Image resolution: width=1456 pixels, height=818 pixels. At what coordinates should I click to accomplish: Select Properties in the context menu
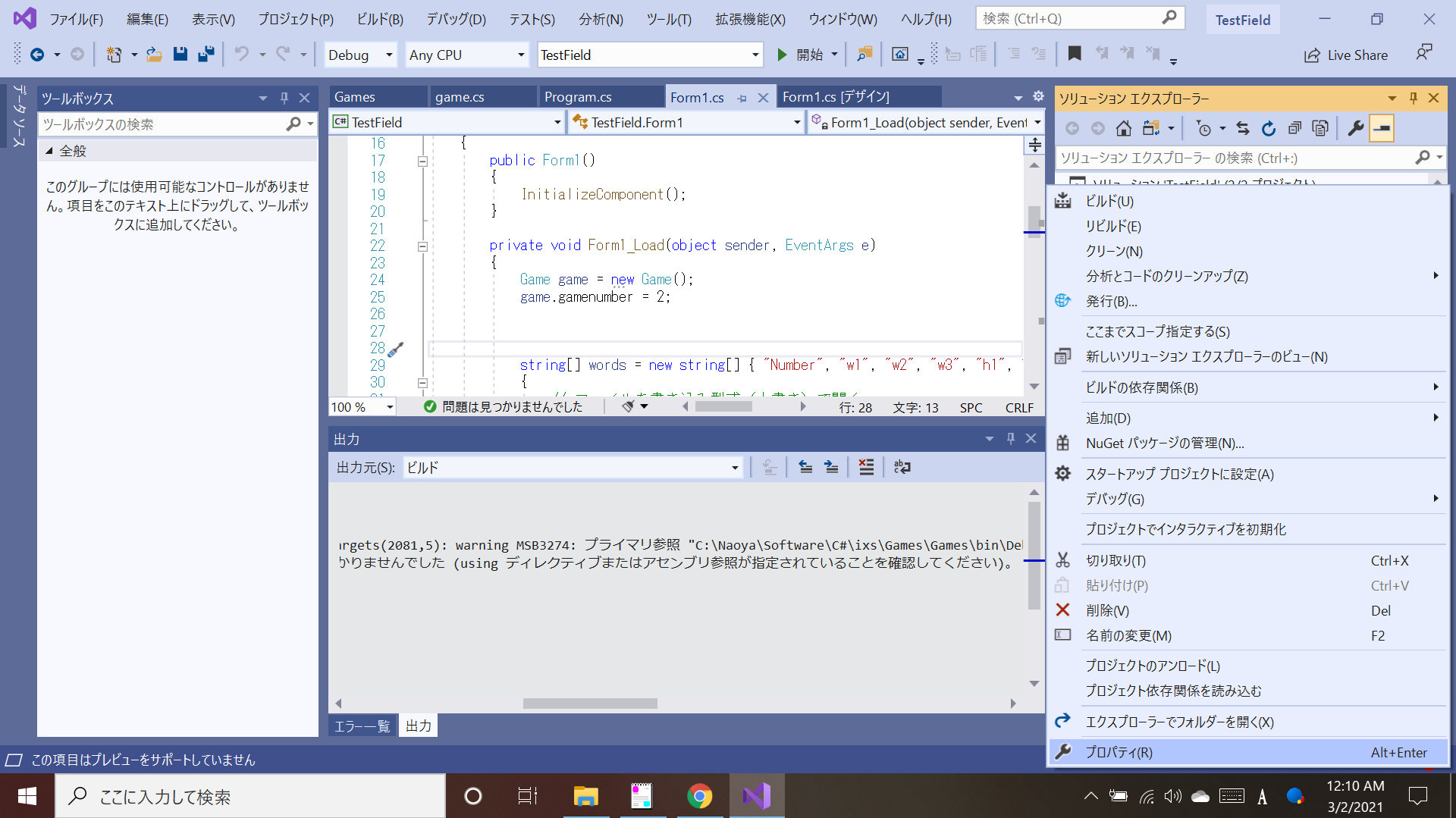pyautogui.click(x=1119, y=752)
